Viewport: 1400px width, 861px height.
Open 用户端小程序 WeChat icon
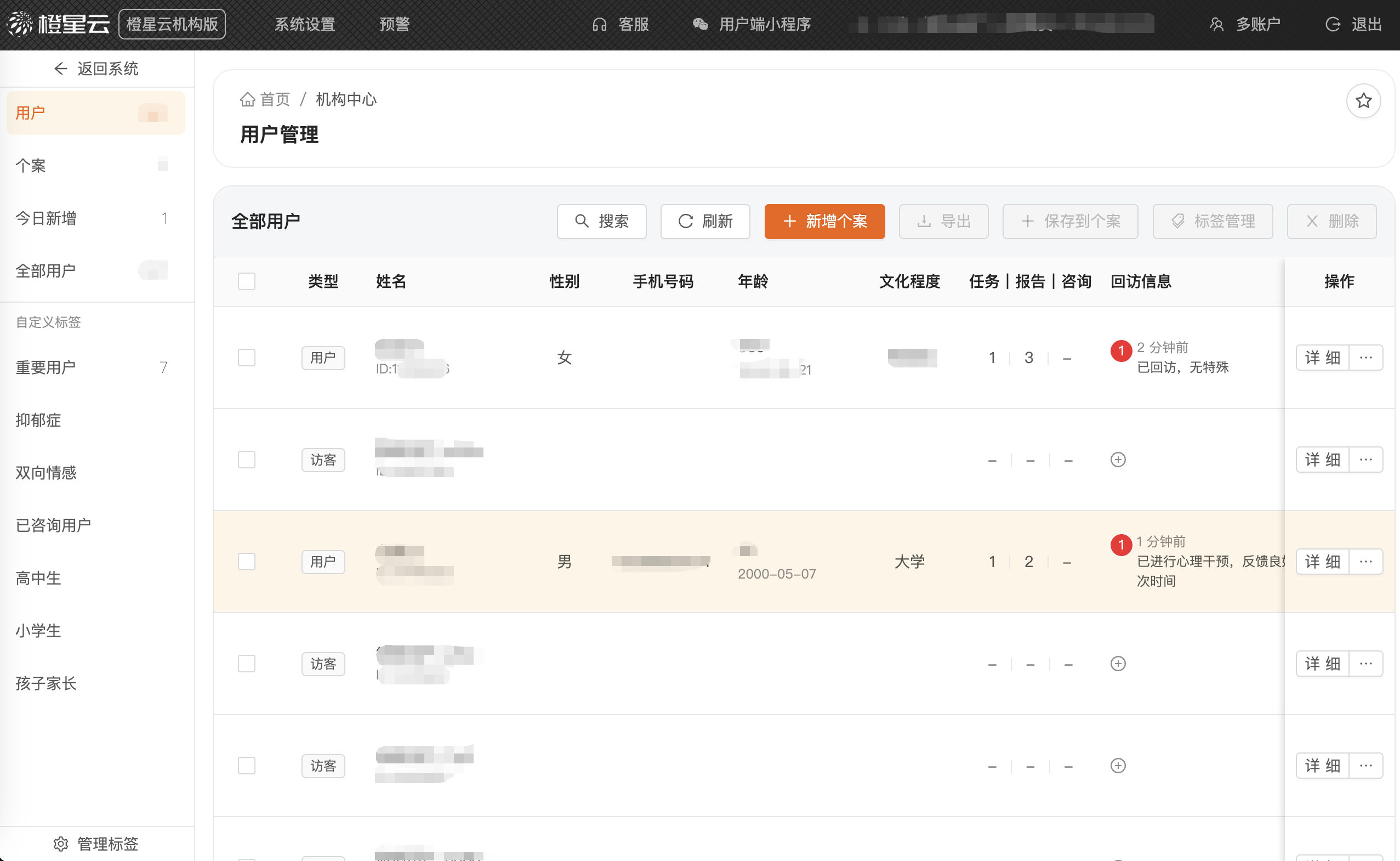pyautogui.click(x=701, y=25)
